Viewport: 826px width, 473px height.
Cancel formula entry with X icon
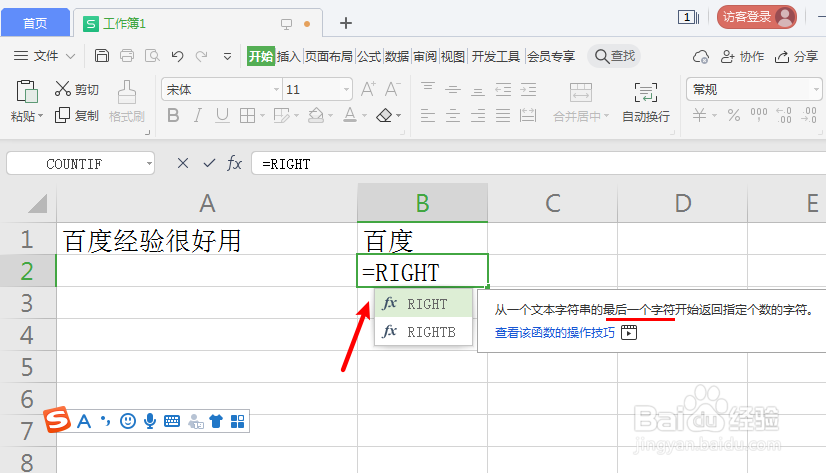[183, 163]
